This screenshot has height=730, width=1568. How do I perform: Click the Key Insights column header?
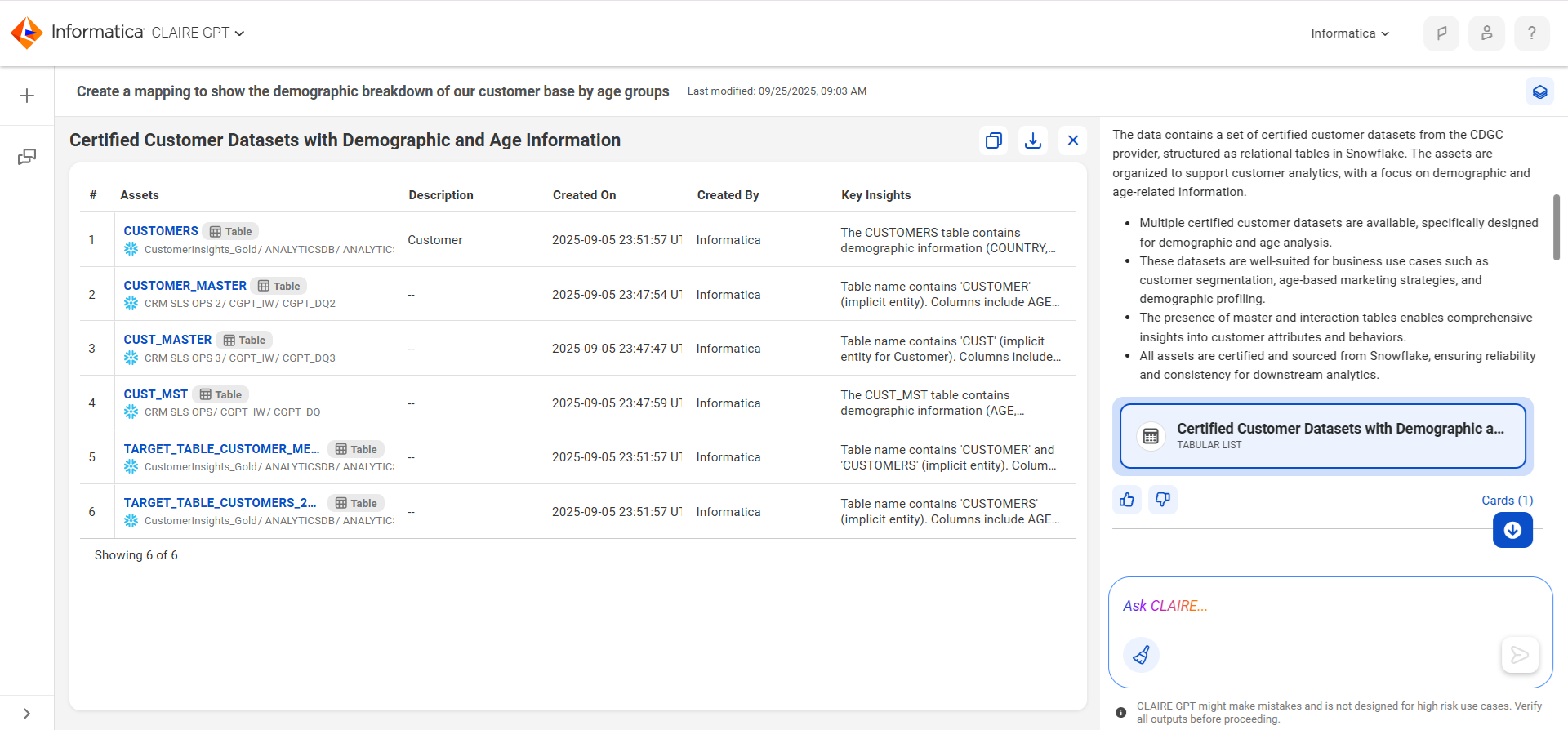(876, 195)
